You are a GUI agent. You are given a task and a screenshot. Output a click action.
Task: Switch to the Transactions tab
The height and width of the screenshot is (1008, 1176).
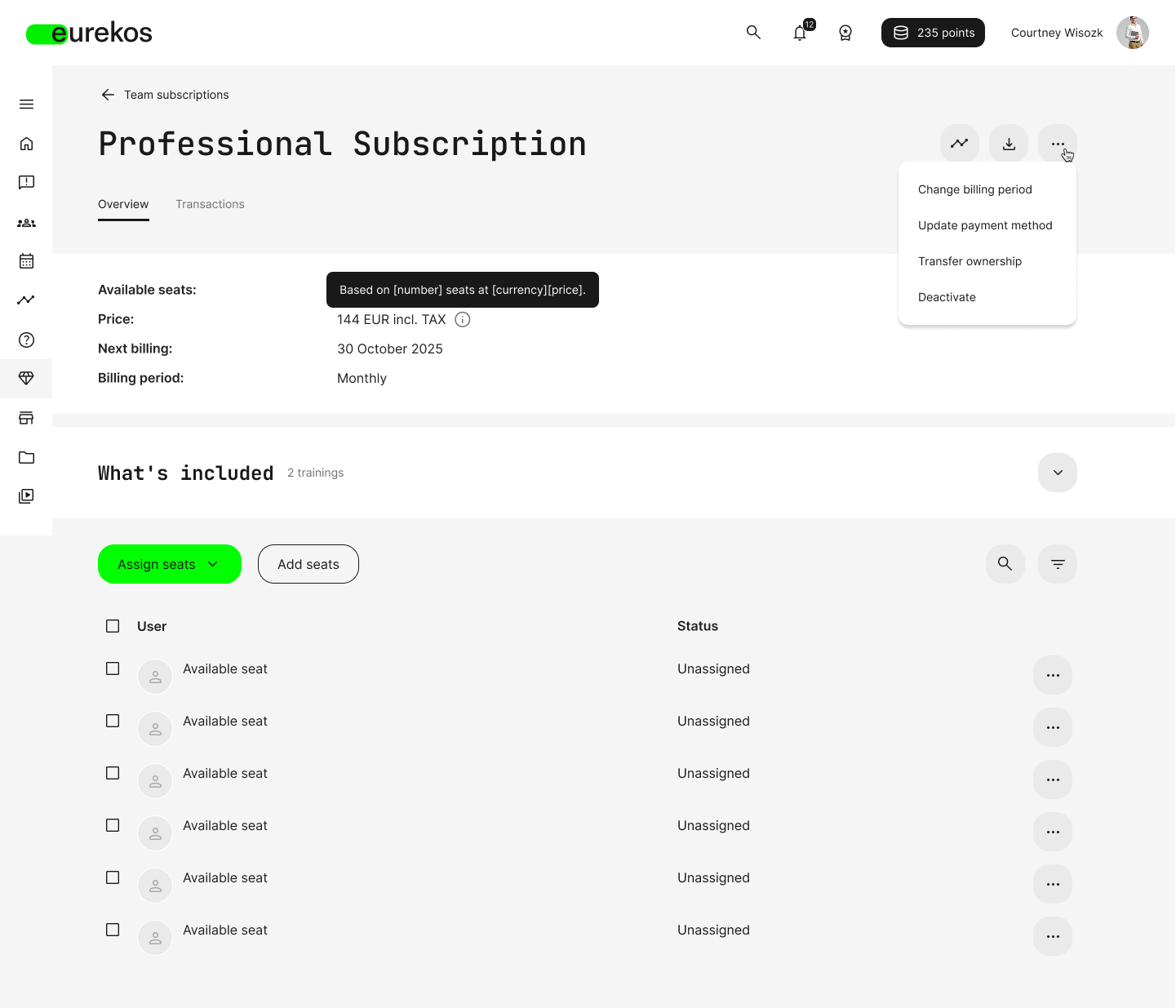210,204
